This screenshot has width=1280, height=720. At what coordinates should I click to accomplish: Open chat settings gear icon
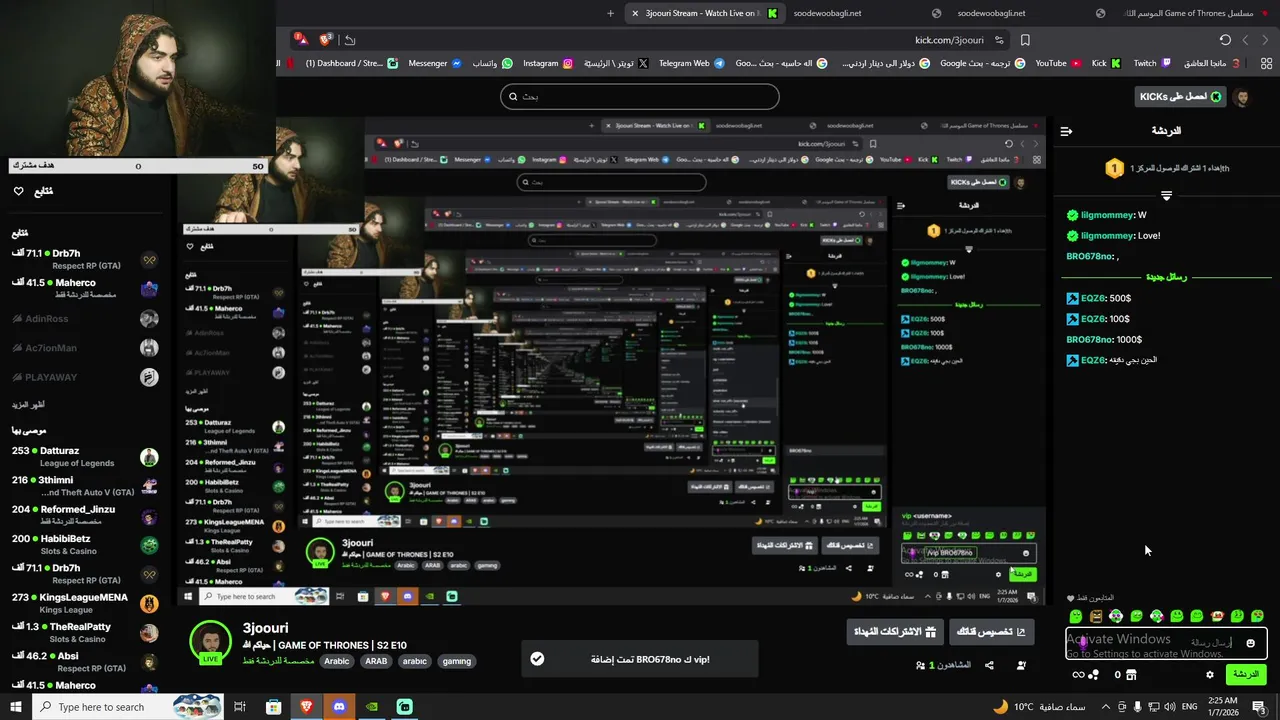[x=1210, y=675]
